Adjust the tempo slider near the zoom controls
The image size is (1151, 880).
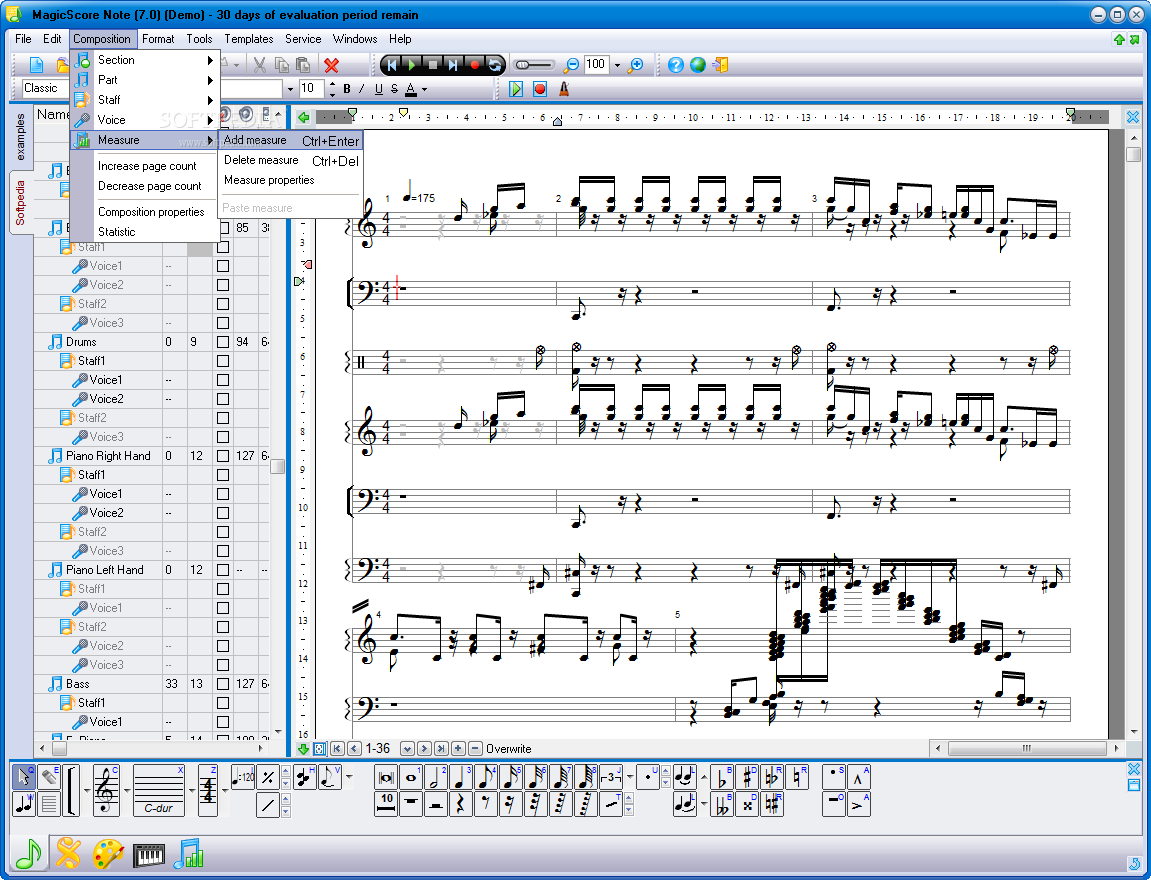(x=534, y=65)
